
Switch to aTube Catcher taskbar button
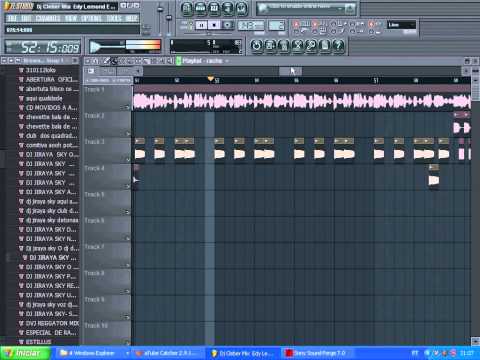click(169, 353)
